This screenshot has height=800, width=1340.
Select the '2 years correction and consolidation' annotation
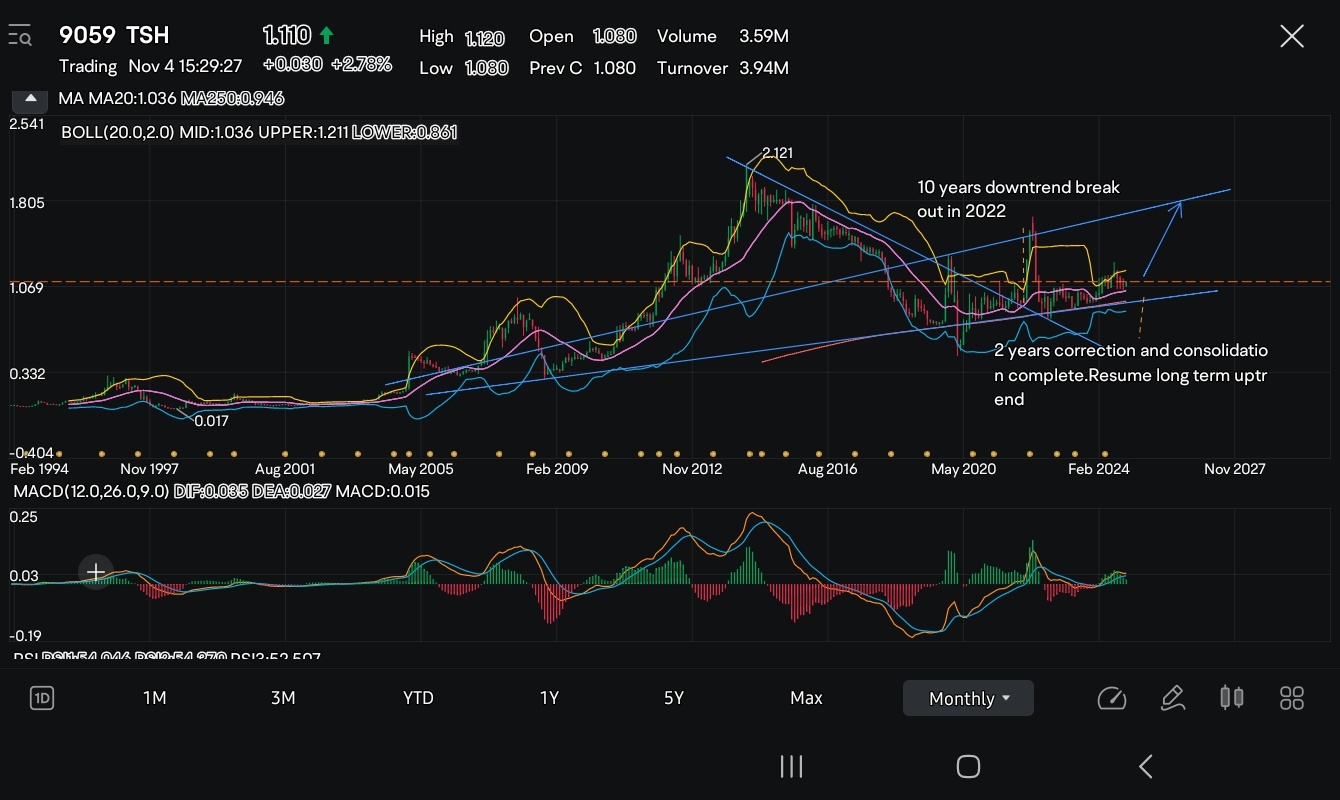[x=1131, y=375]
